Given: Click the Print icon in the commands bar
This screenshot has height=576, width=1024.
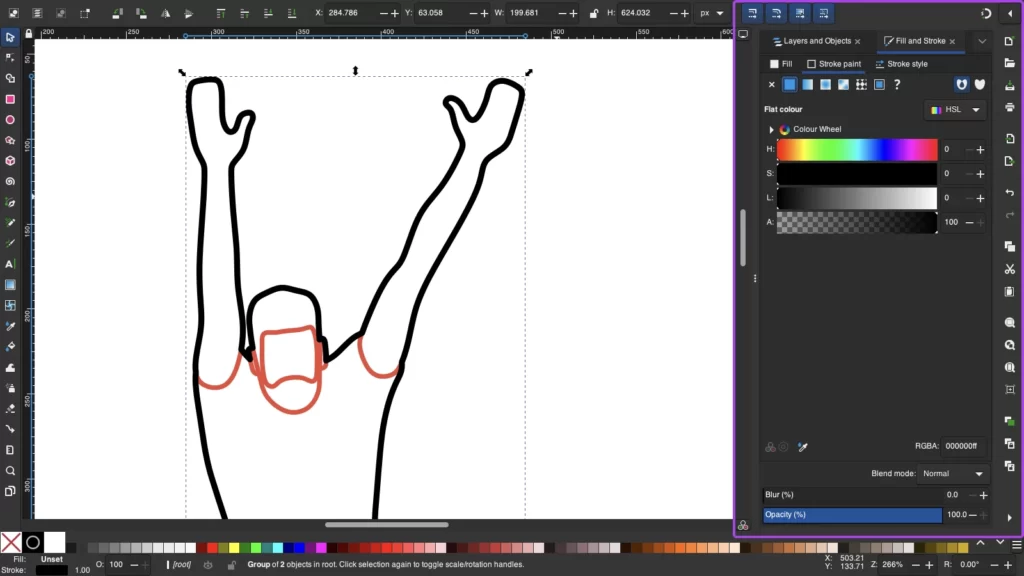Looking at the screenshot, I should tap(1010, 107).
